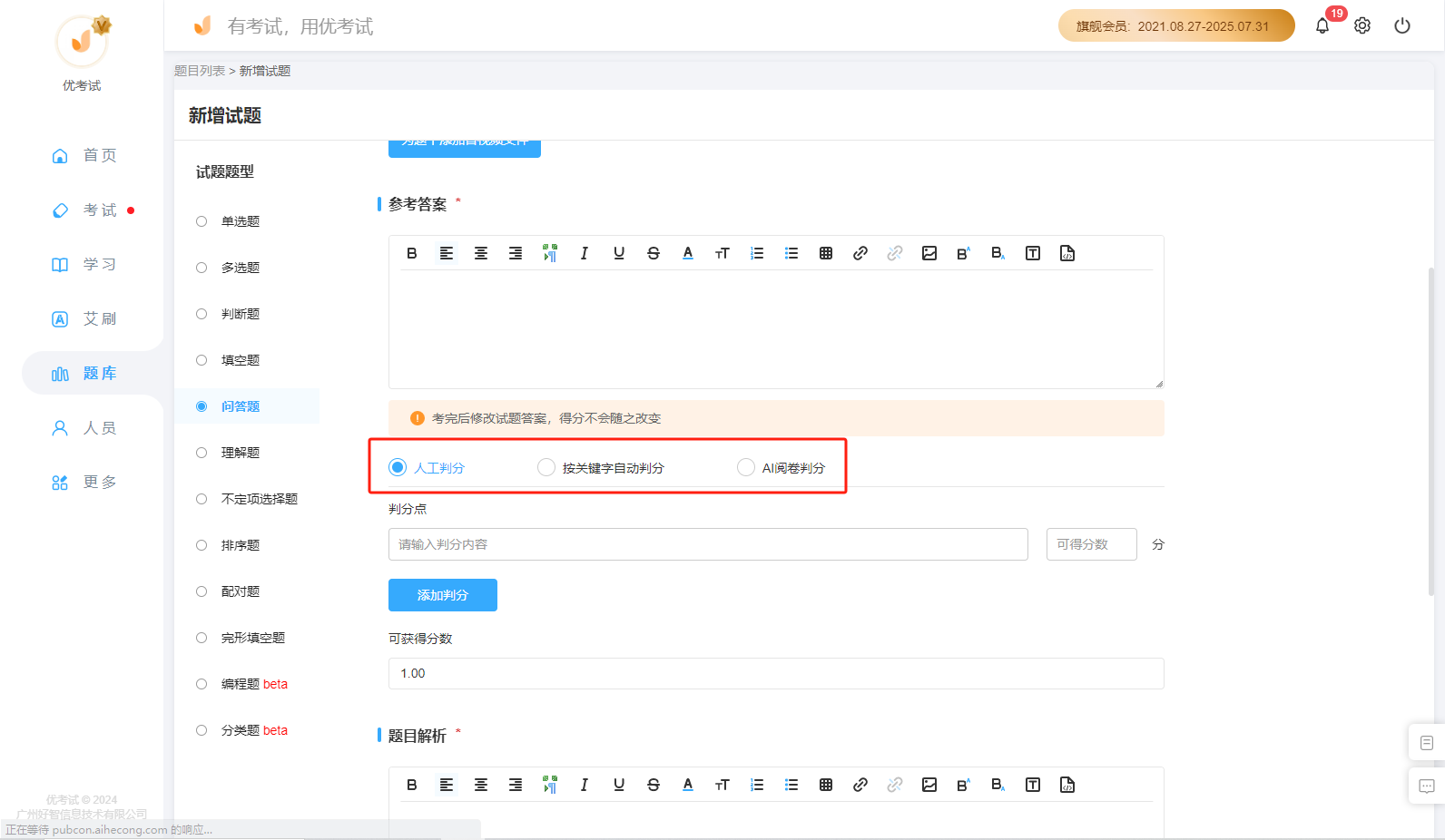Open notifications bell with 19 badge
The image size is (1445, 840).
[1322, 25]
